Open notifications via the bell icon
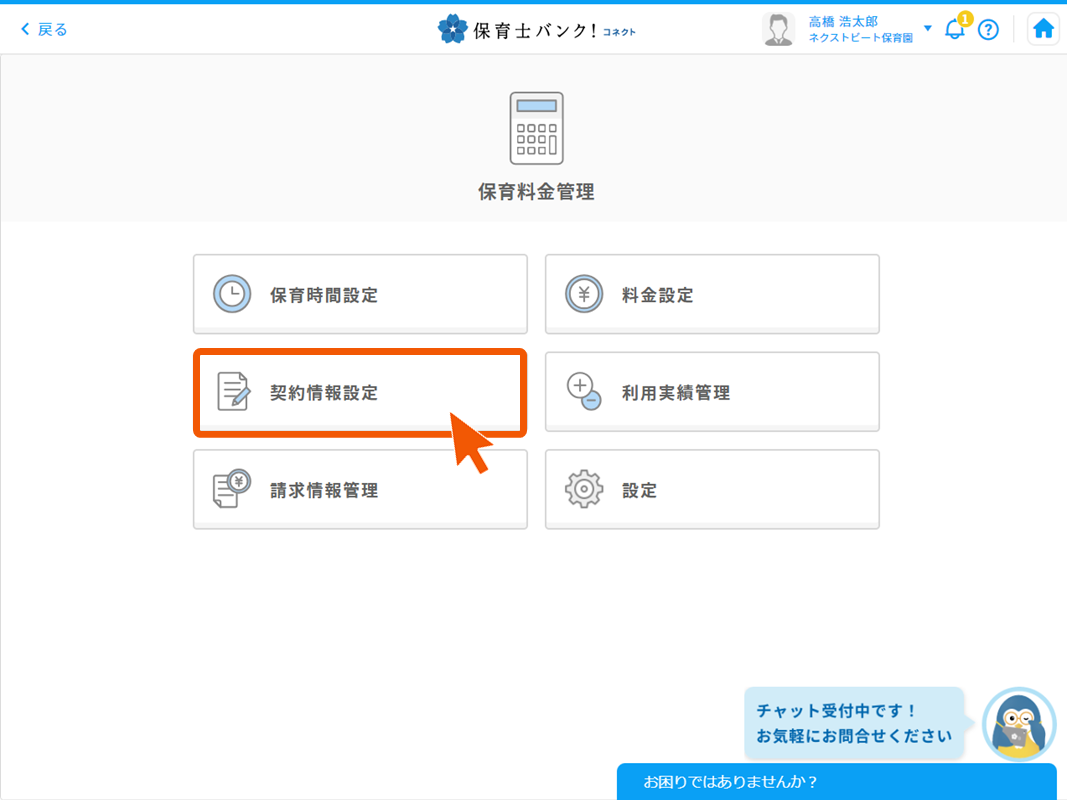 (x=953, y=30)
